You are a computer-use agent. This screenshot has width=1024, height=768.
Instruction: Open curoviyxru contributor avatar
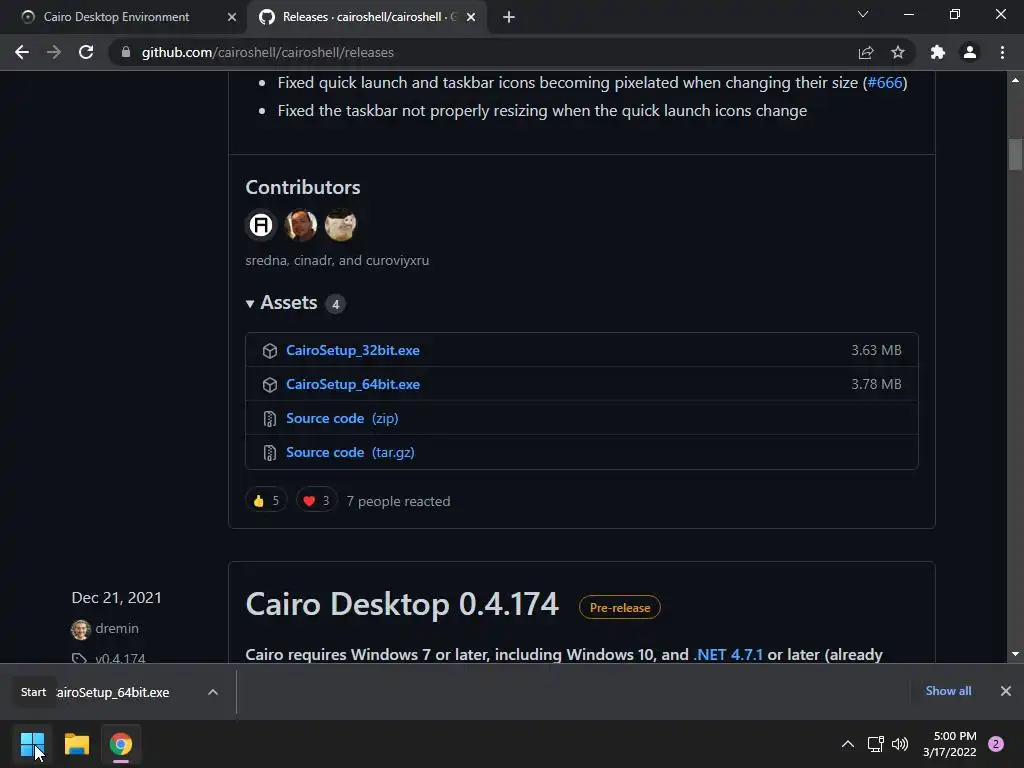340,225
